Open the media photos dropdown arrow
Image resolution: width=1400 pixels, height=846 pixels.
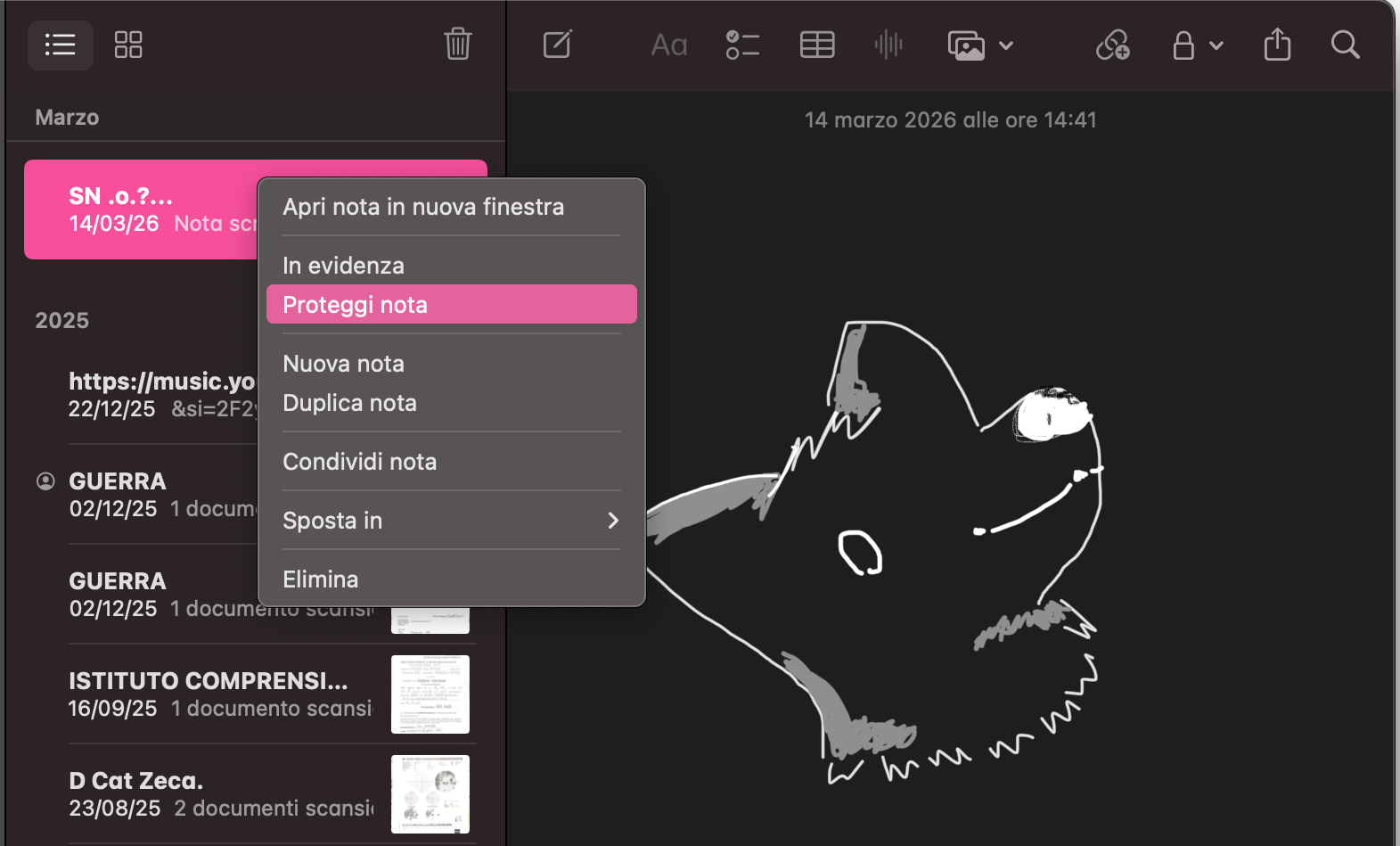[1006, 45]
